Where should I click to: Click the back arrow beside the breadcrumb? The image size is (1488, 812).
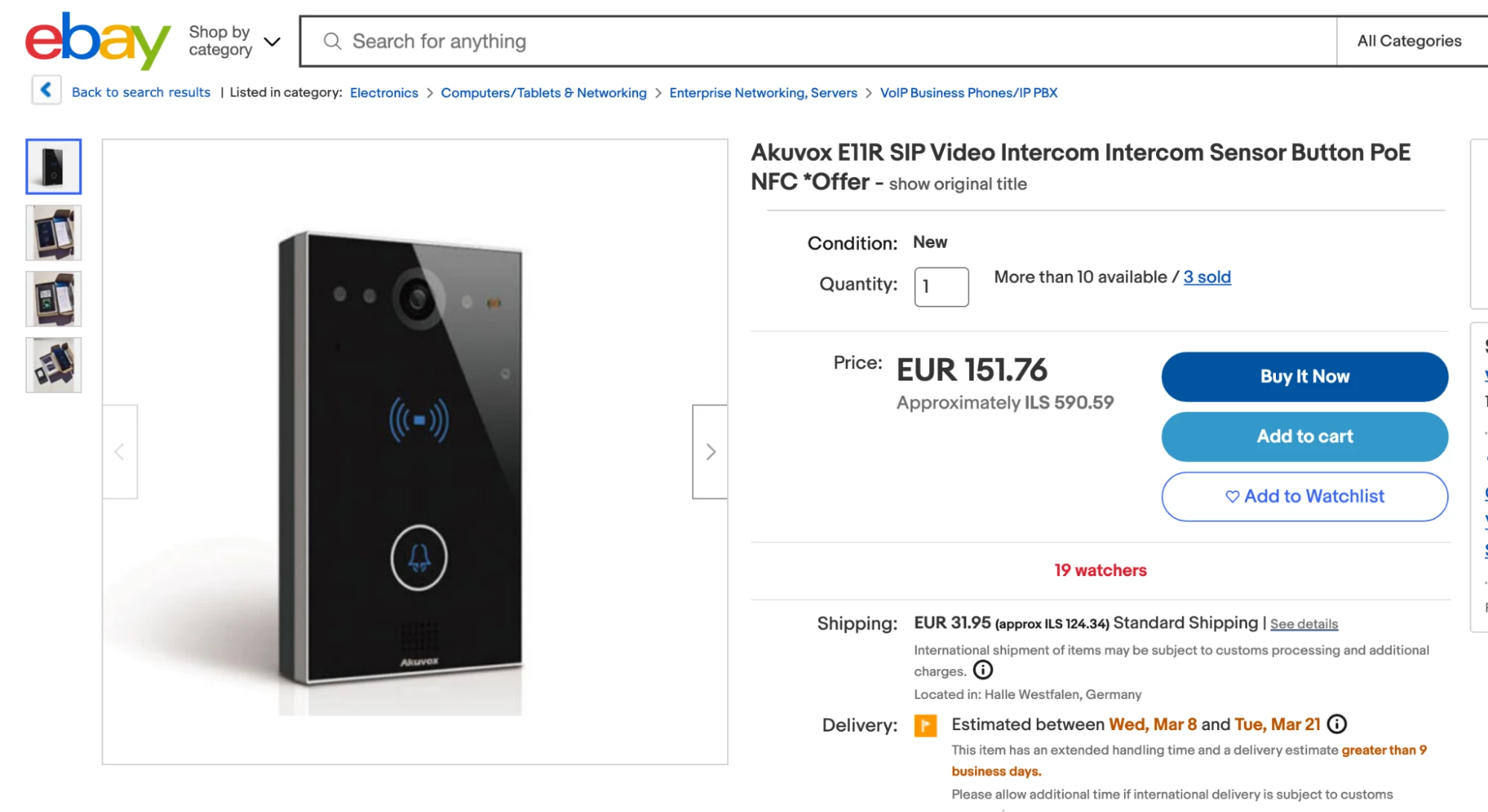click(46, 89)
